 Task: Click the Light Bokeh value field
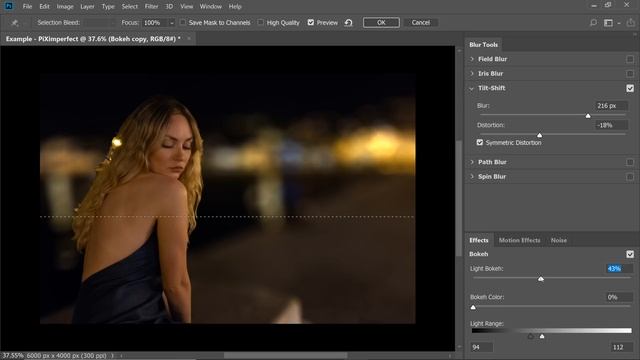click(x=618, y=269)
